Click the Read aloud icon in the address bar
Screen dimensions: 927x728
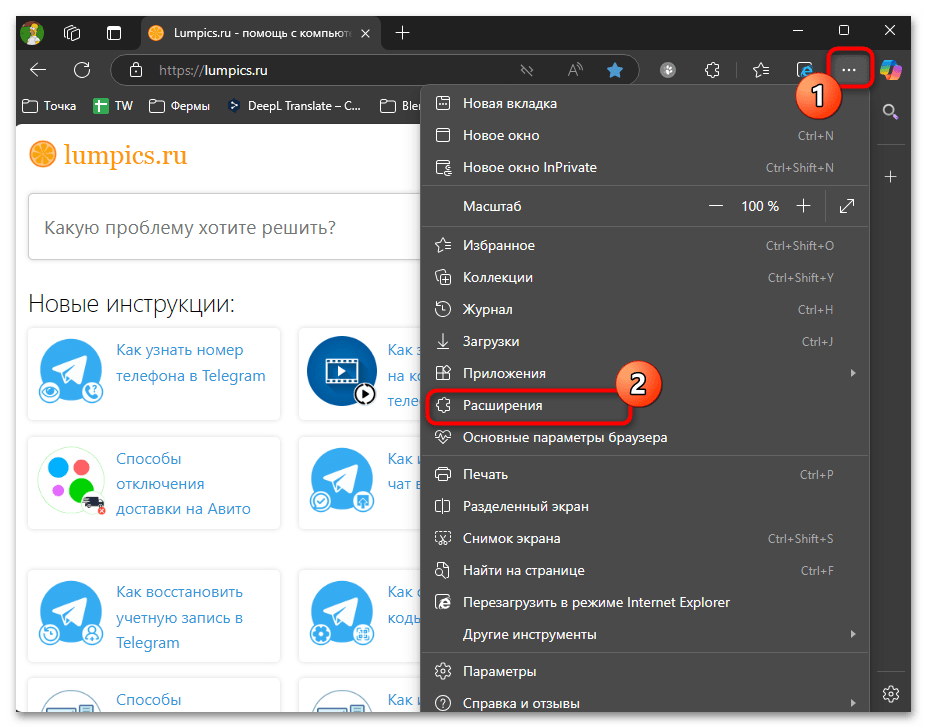(x=575, y=70)
